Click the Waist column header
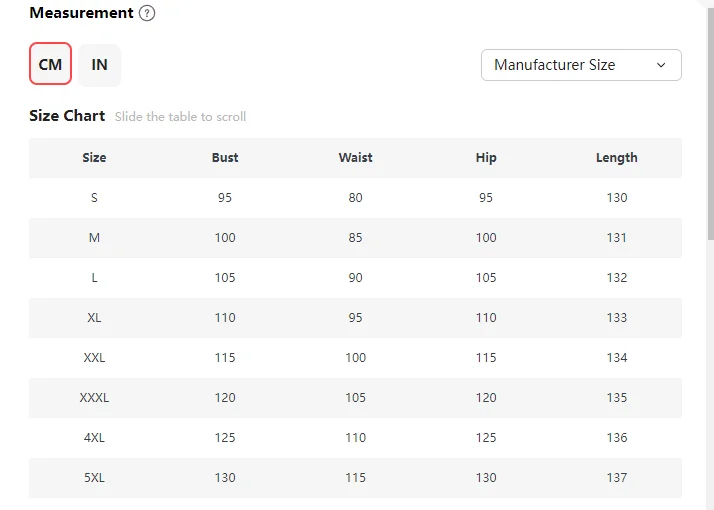 coord(355,158)
